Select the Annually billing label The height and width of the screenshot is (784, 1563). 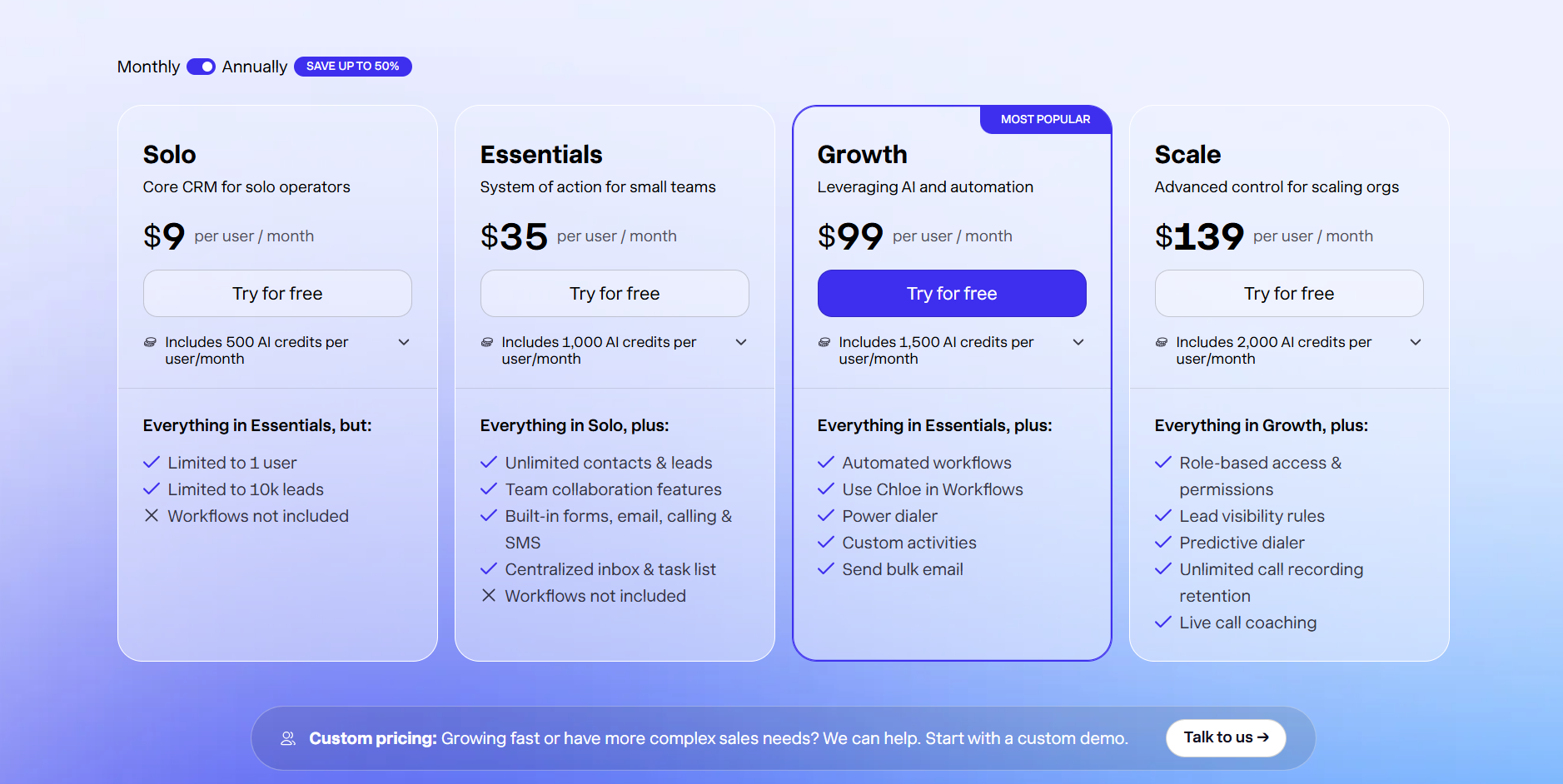coord(255,67)
